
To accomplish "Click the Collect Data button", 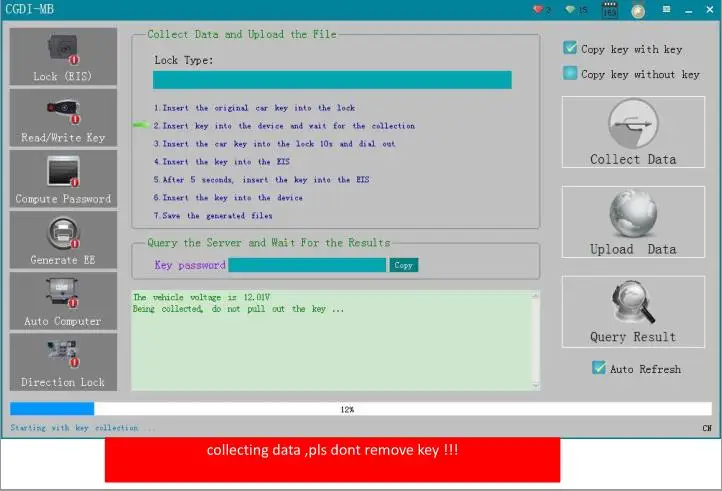I will click(633, 132).
